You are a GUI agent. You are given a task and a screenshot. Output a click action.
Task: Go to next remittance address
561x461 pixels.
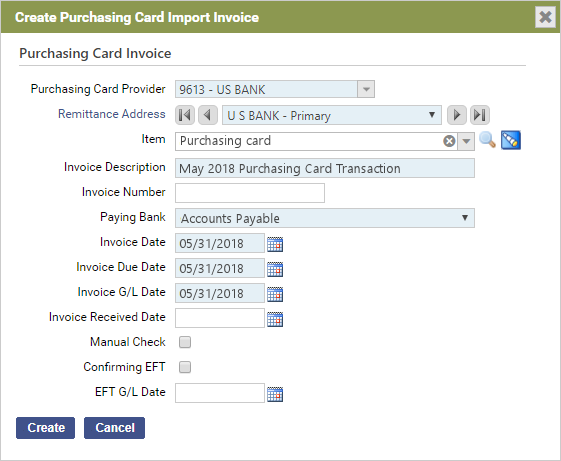point(457,115)
